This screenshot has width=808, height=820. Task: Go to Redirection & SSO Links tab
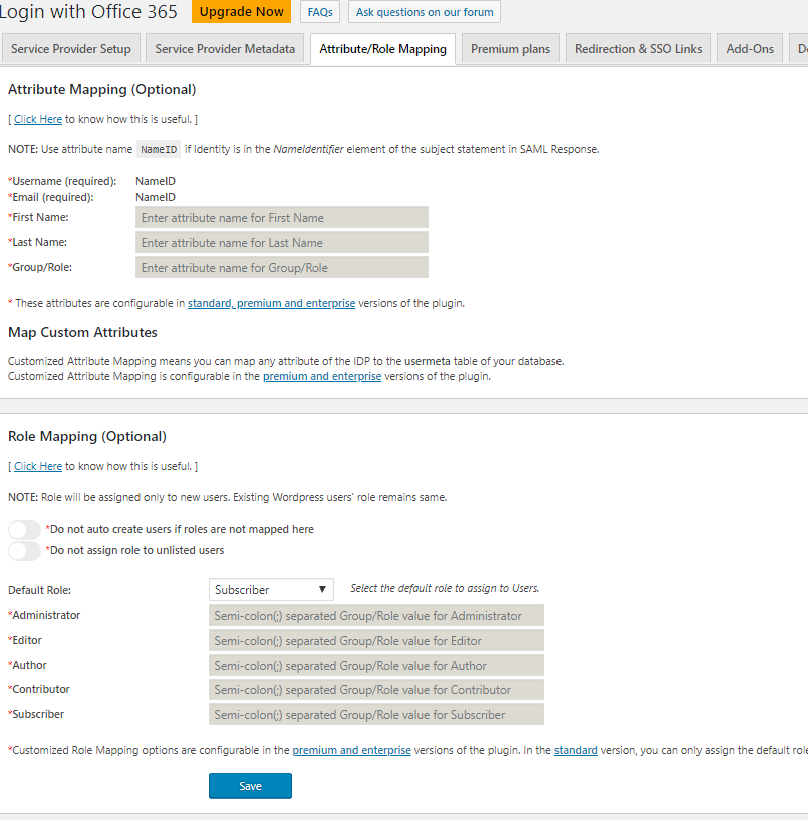click(637, 47)
